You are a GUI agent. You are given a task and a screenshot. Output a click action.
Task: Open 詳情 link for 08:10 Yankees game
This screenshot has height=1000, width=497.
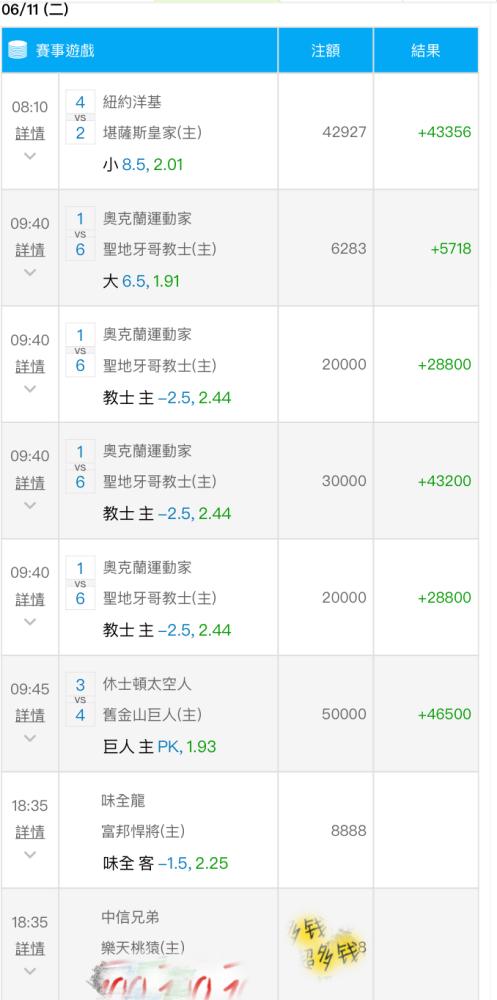point(30,133)
